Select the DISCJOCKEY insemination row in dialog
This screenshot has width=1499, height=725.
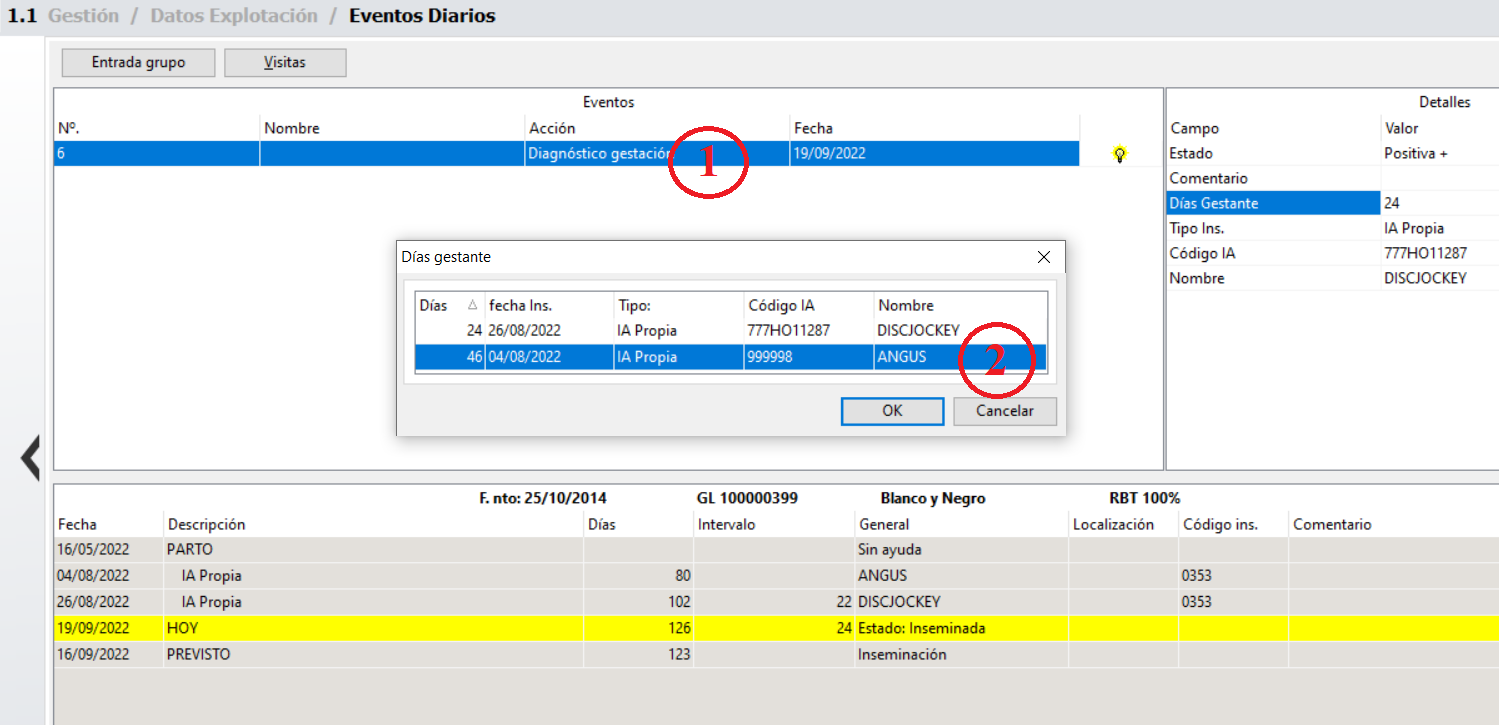pyautogui.click(x=730, y=330)
